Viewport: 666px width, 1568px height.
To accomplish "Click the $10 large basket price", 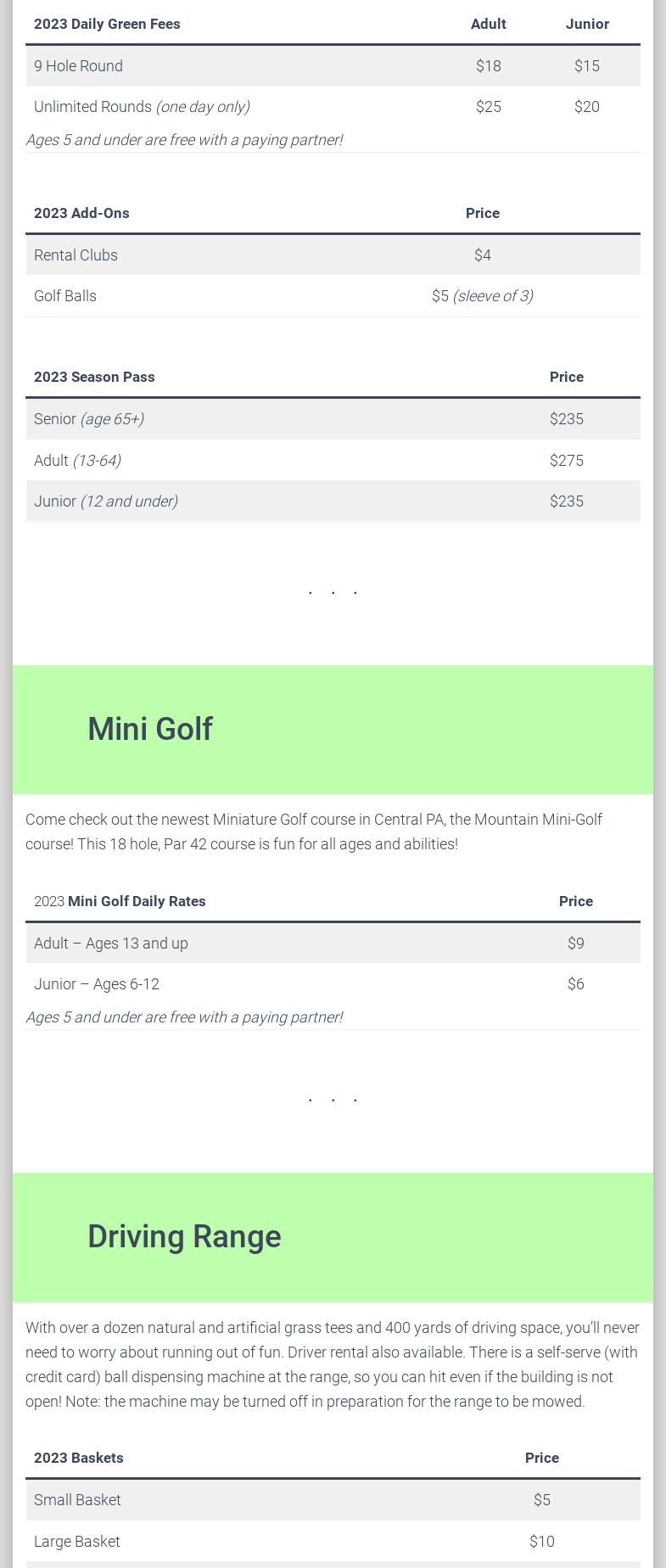I will tap(541, 1542).
